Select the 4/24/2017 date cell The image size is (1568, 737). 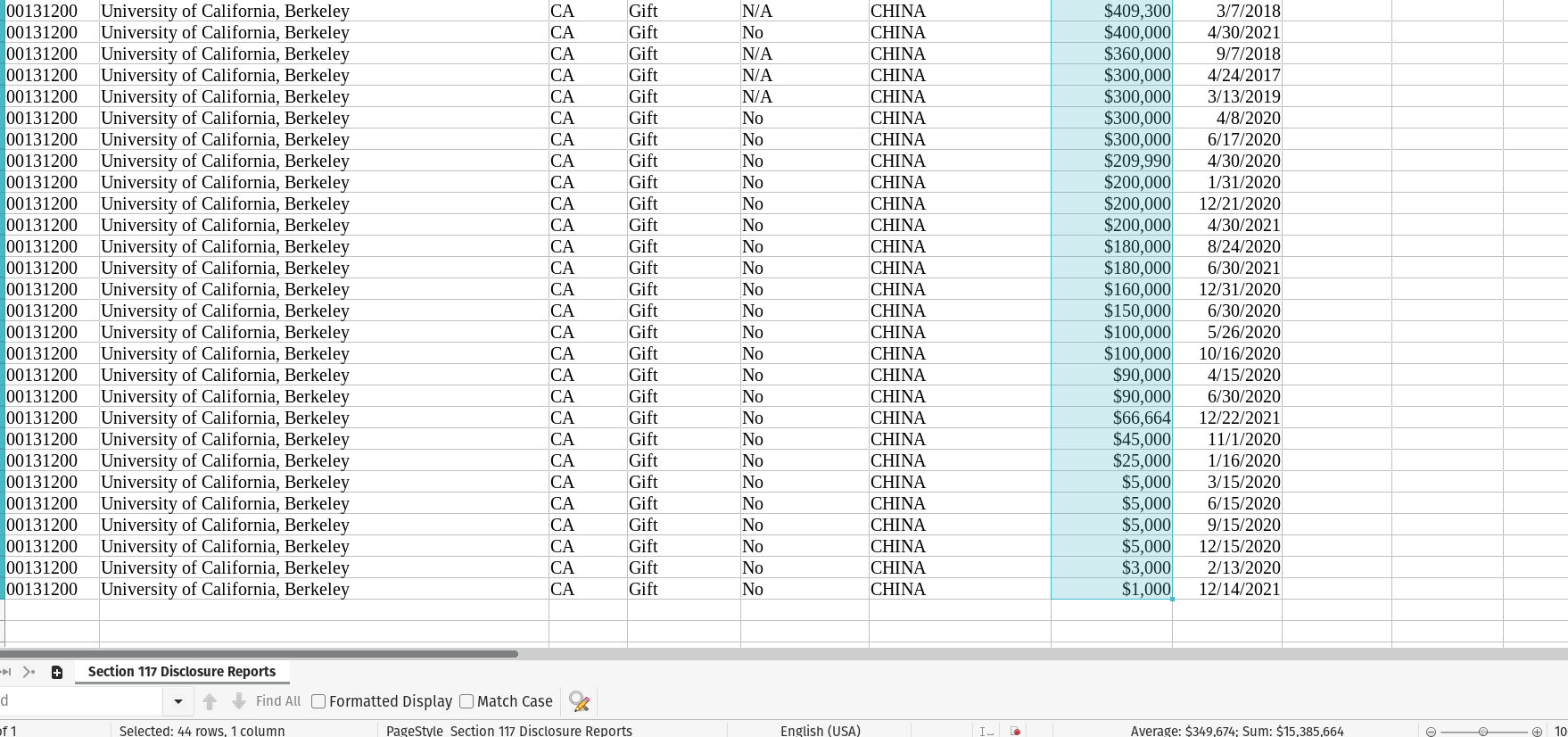(x=1227, y=75)
